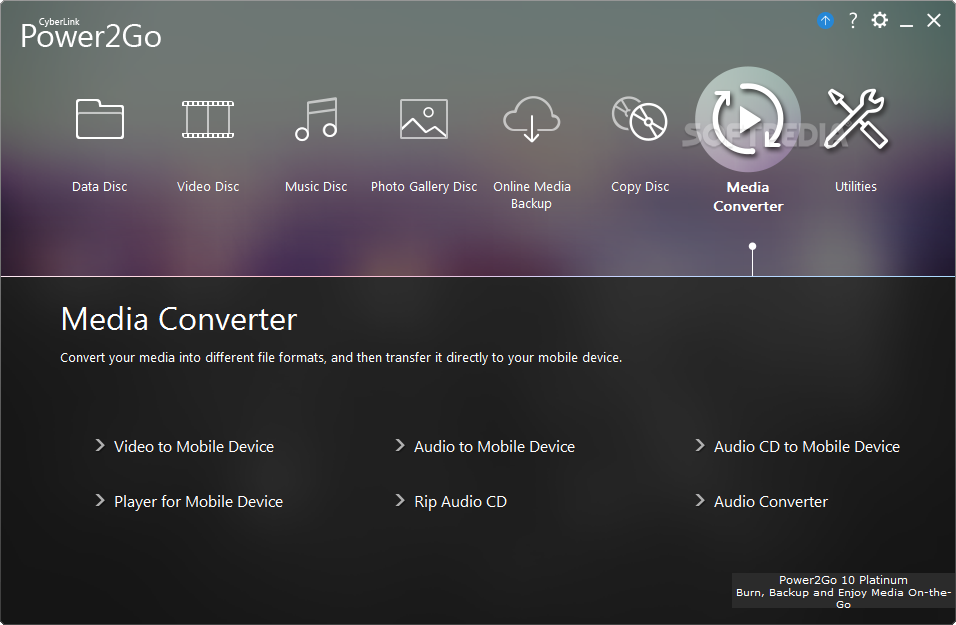This screenshot has width=956, height=625.
Task: Open help via the question mark icon
Action: click(x=853, y=21)
